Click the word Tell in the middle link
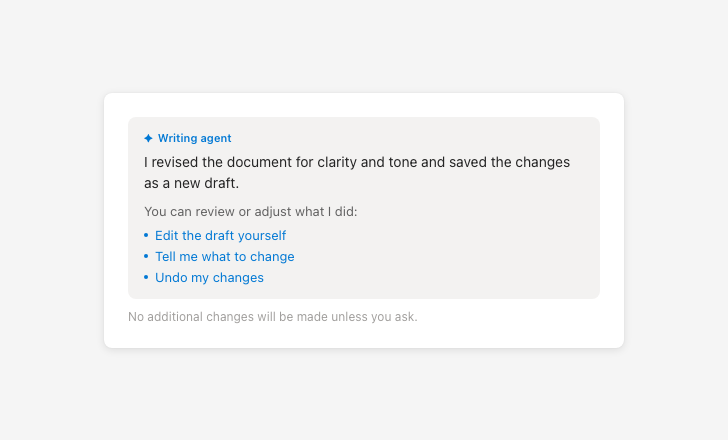 pos(167,257)
